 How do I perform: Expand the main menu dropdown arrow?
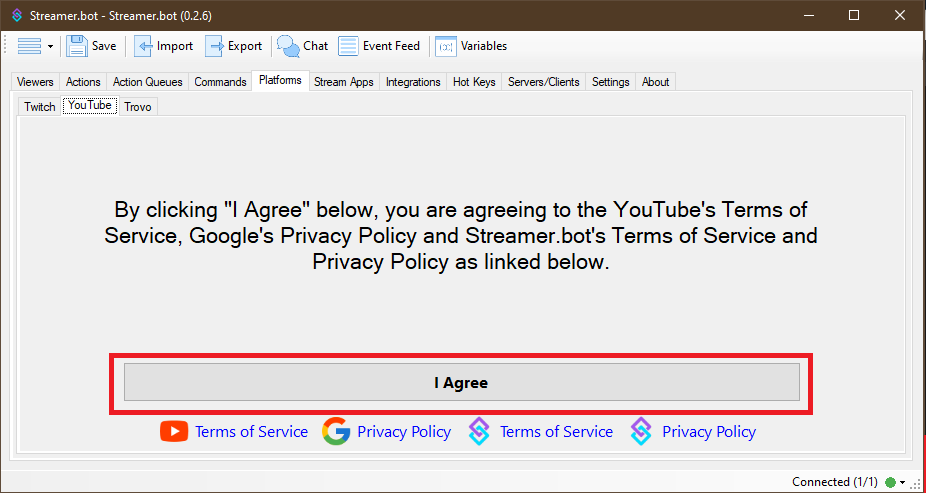point(50,47)
